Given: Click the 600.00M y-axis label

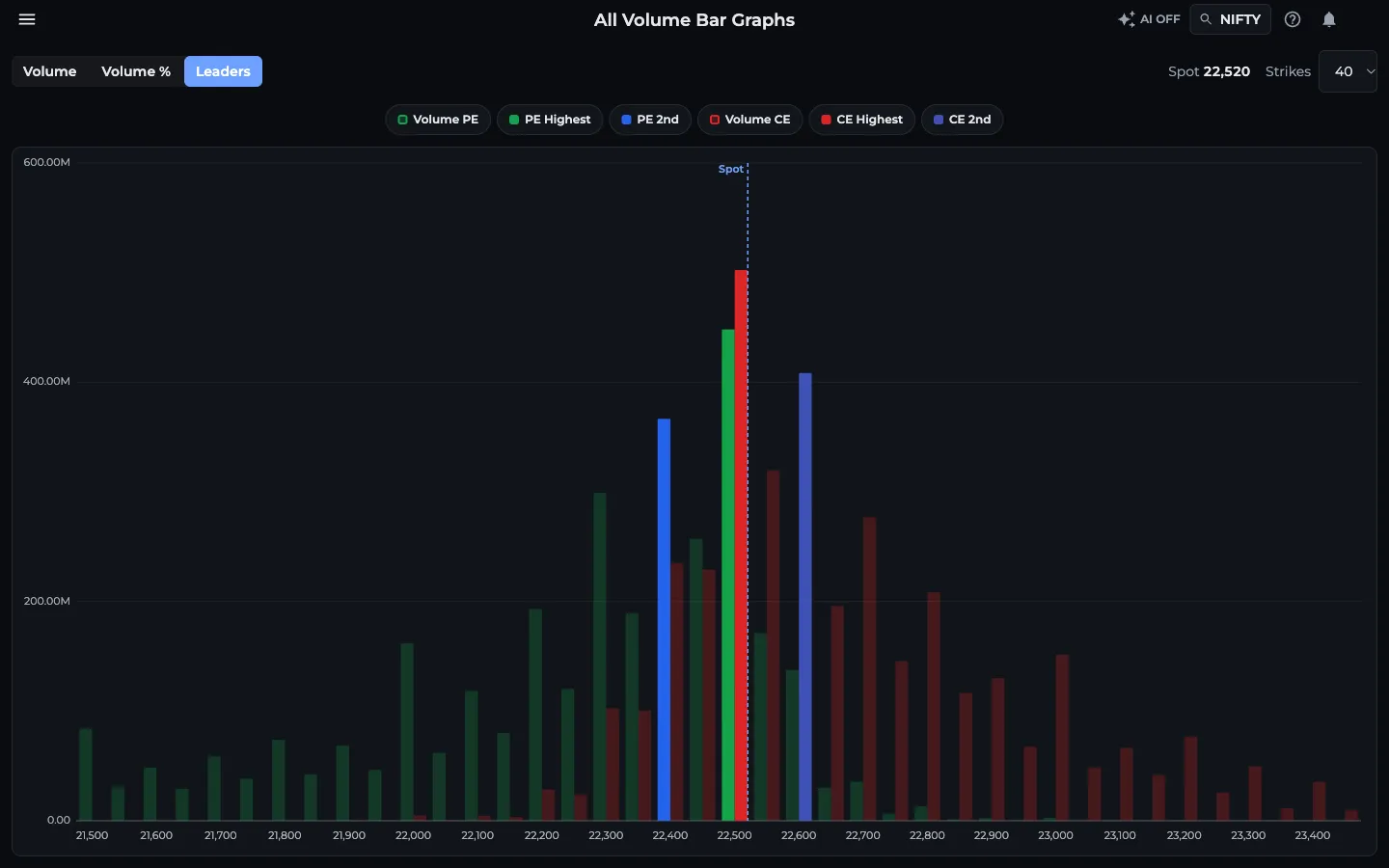Looking at the screenshot, I should tap(46, 162).
